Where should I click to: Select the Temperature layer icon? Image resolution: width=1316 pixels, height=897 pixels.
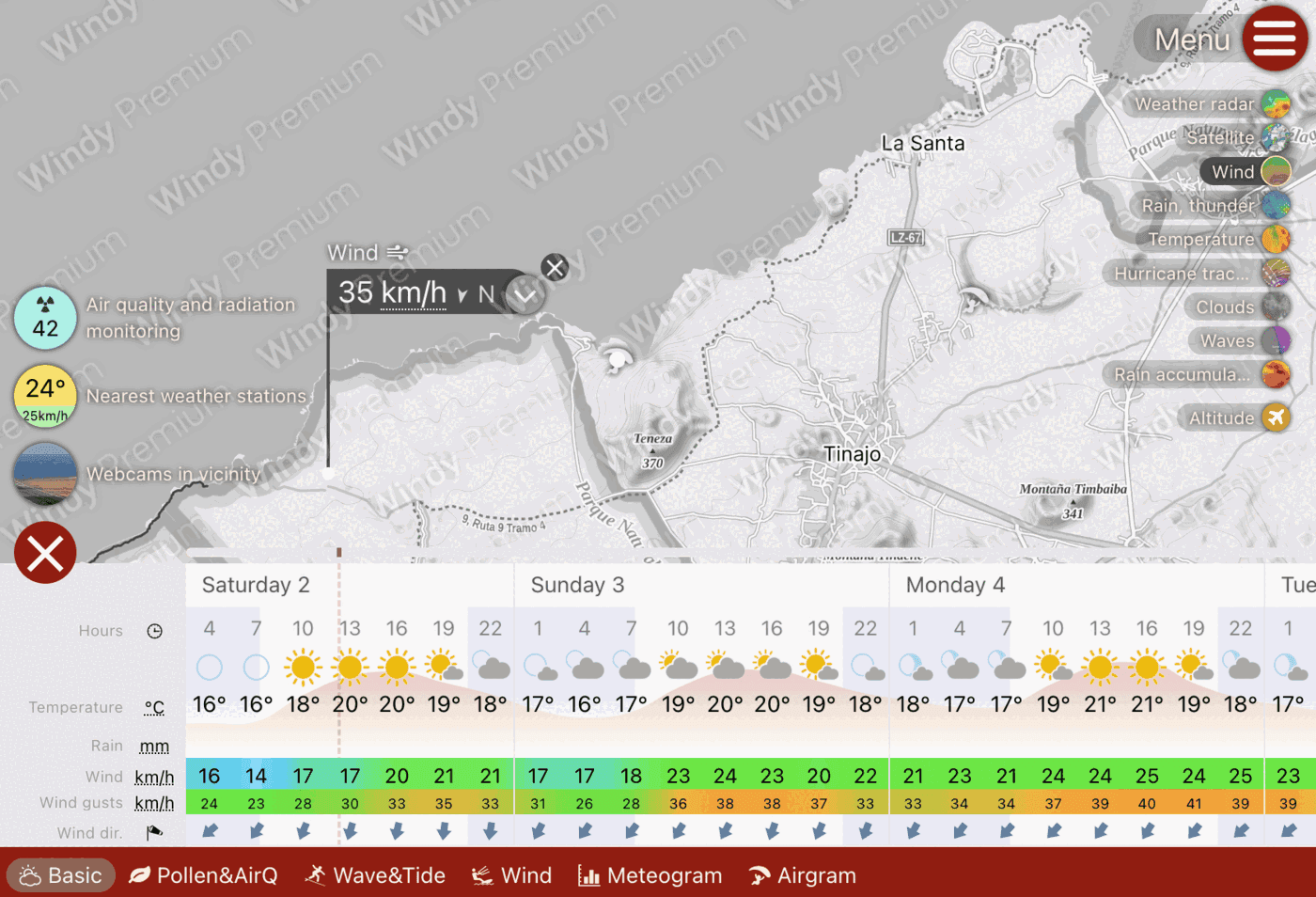click(1276, 240)
